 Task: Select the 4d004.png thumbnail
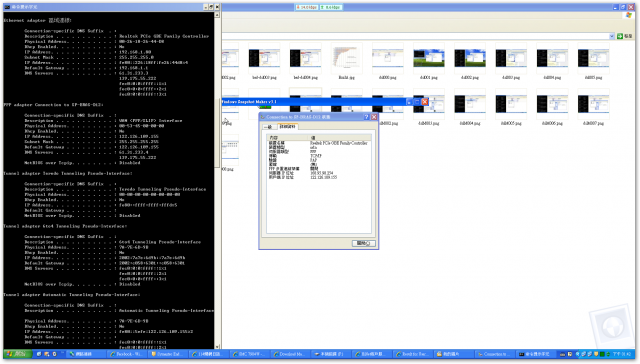click(x=552, y=59)
